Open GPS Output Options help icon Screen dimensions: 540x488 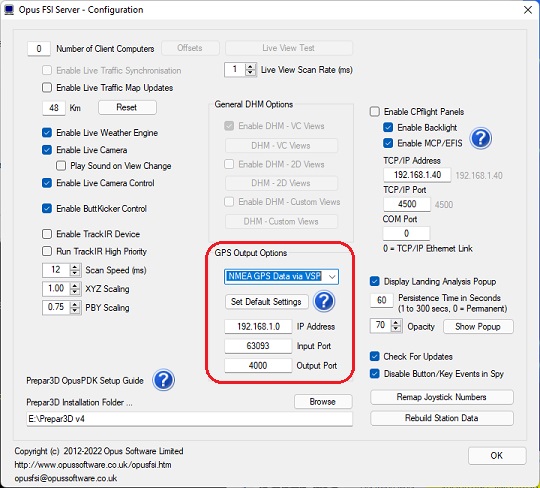(324, 301)
